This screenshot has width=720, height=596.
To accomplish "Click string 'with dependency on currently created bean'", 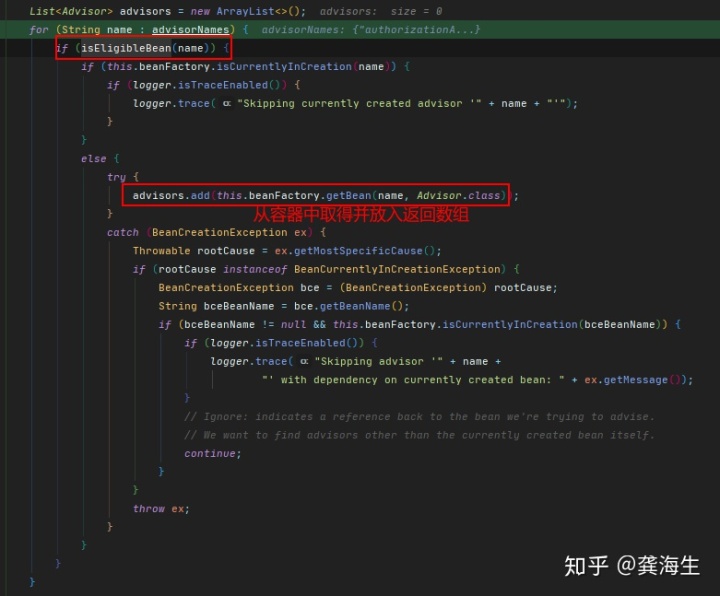I will click(x=413, y=380).
